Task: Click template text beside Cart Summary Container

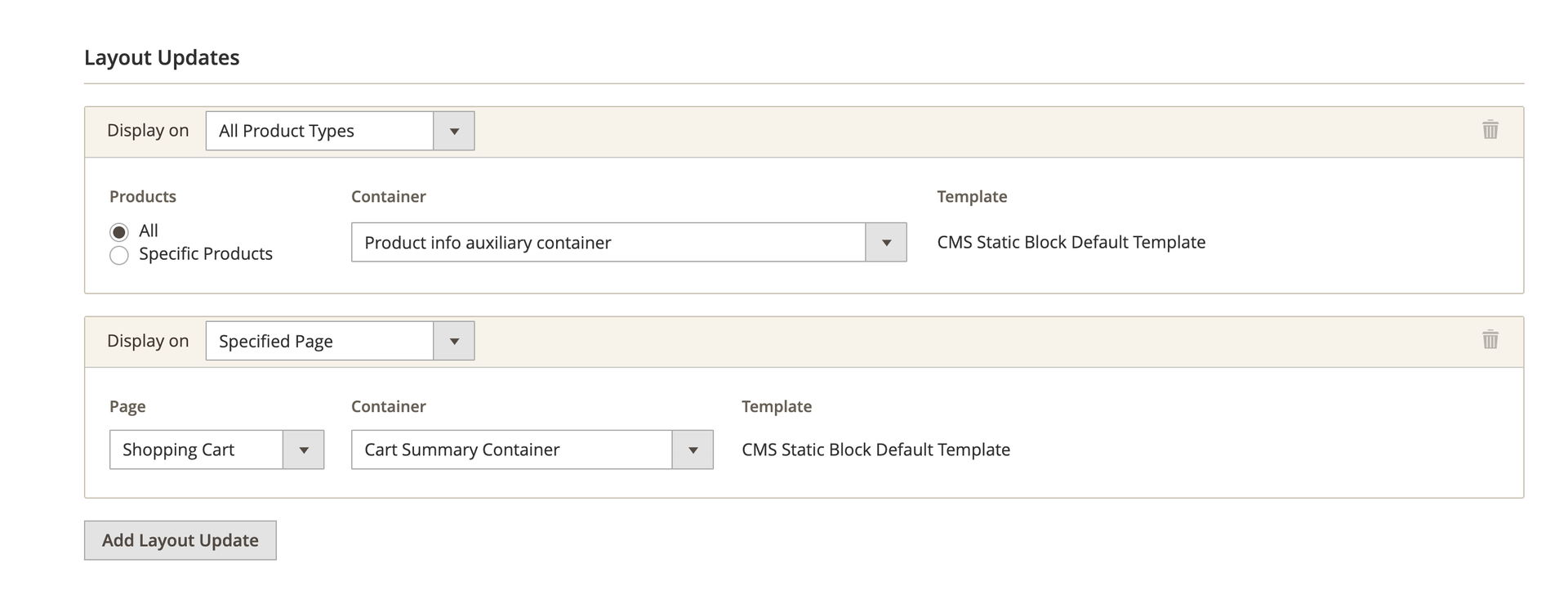Action: click(x=875, y=450)
